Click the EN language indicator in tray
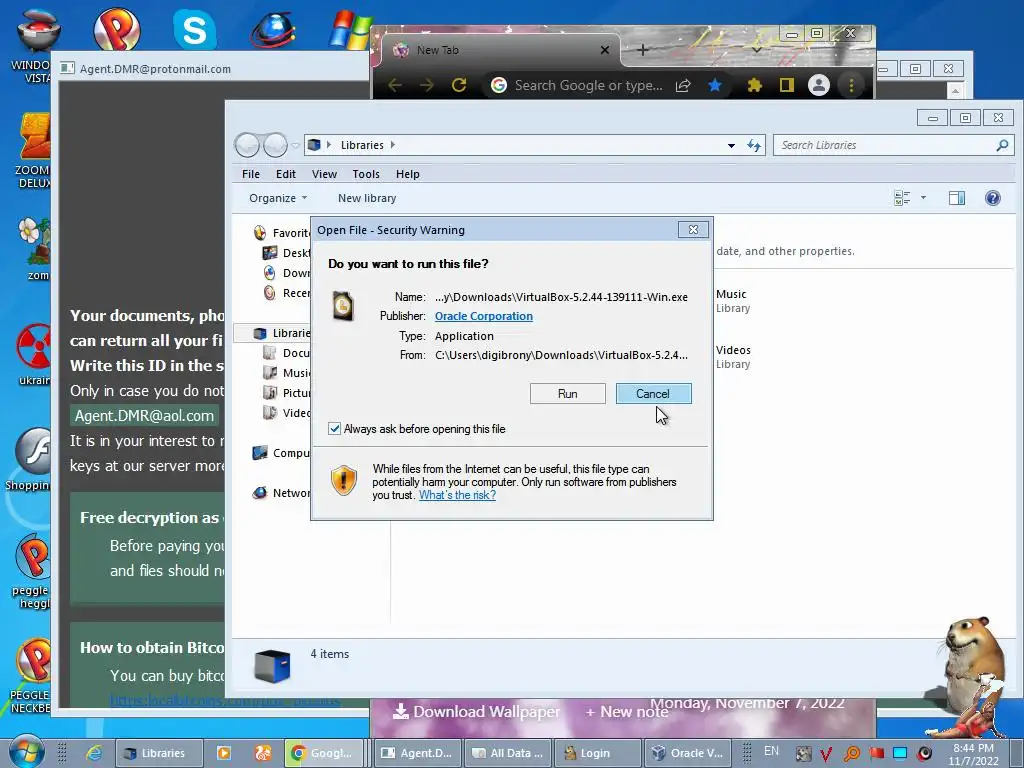Viewport: 1024px width, 768px height. [x=771, y=751]
